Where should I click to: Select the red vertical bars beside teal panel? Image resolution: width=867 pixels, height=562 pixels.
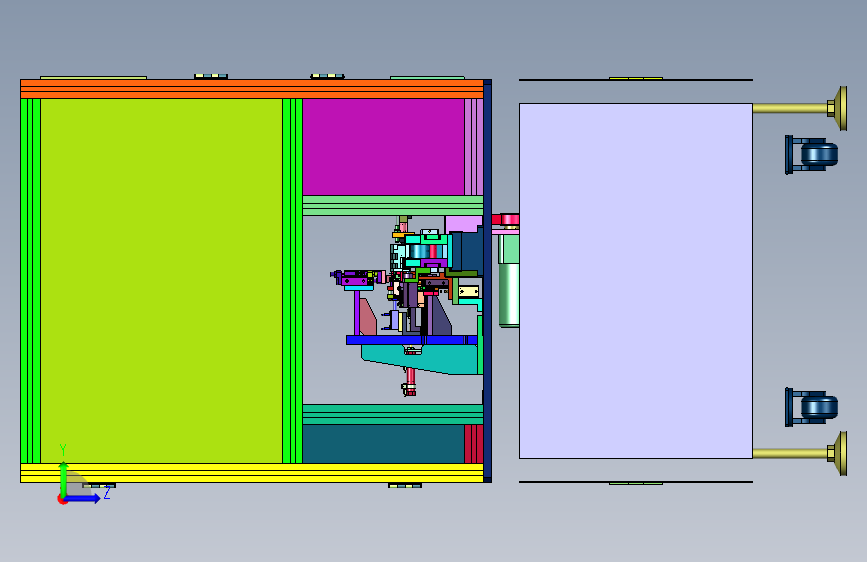(x=474, y=444)
